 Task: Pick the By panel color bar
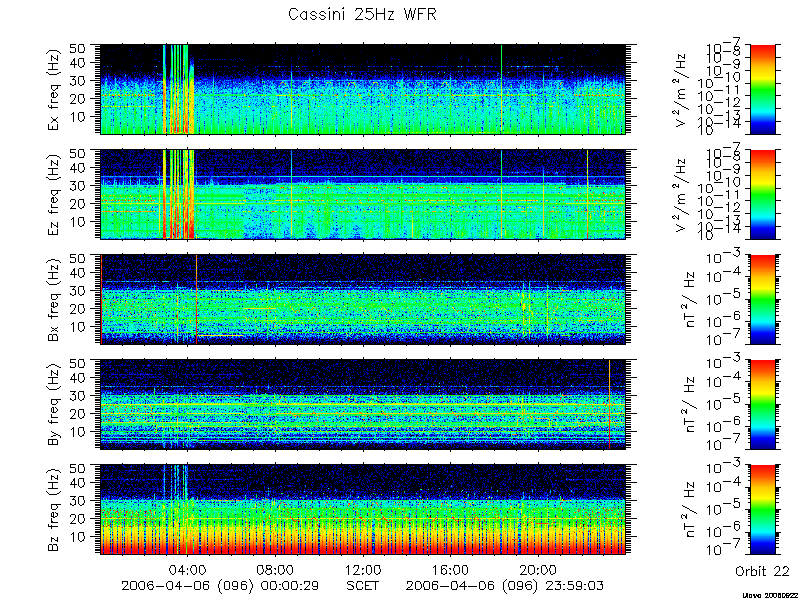coord(762,405)
